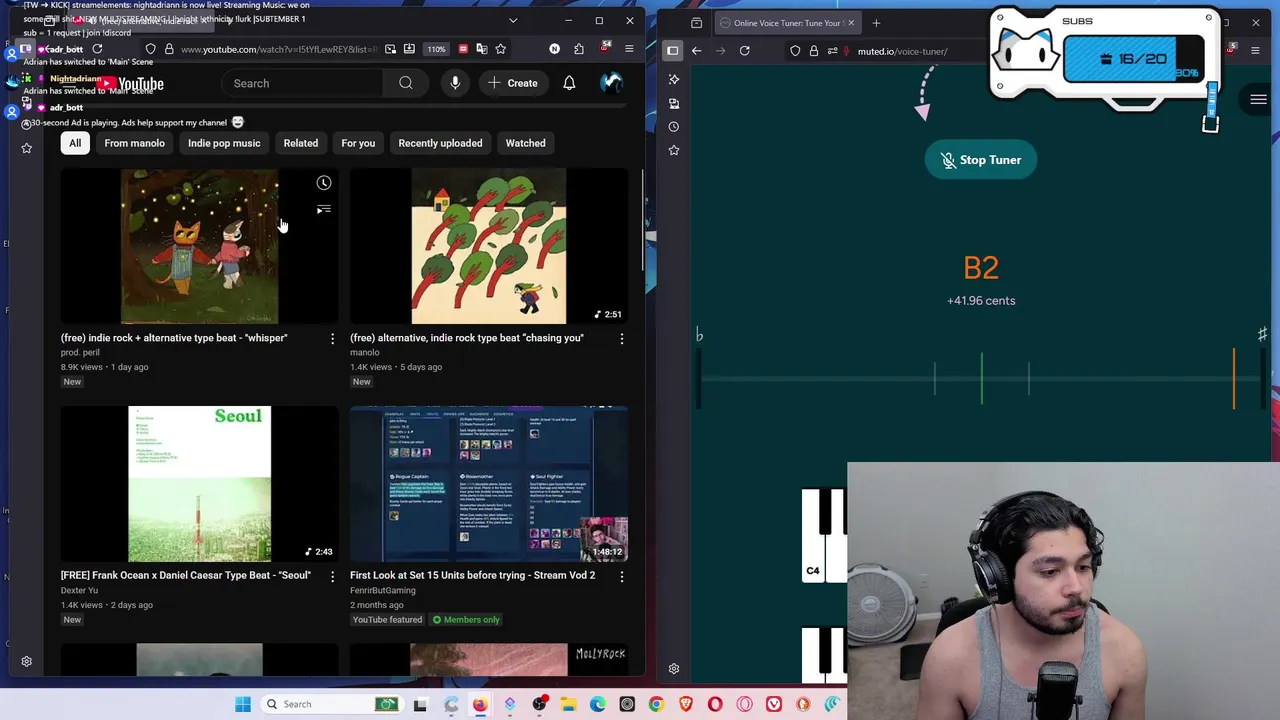Open the chasing you video title link
The width and height of the screenshot is (1280, 720).
pyautogui.click(x=467, y=338)
